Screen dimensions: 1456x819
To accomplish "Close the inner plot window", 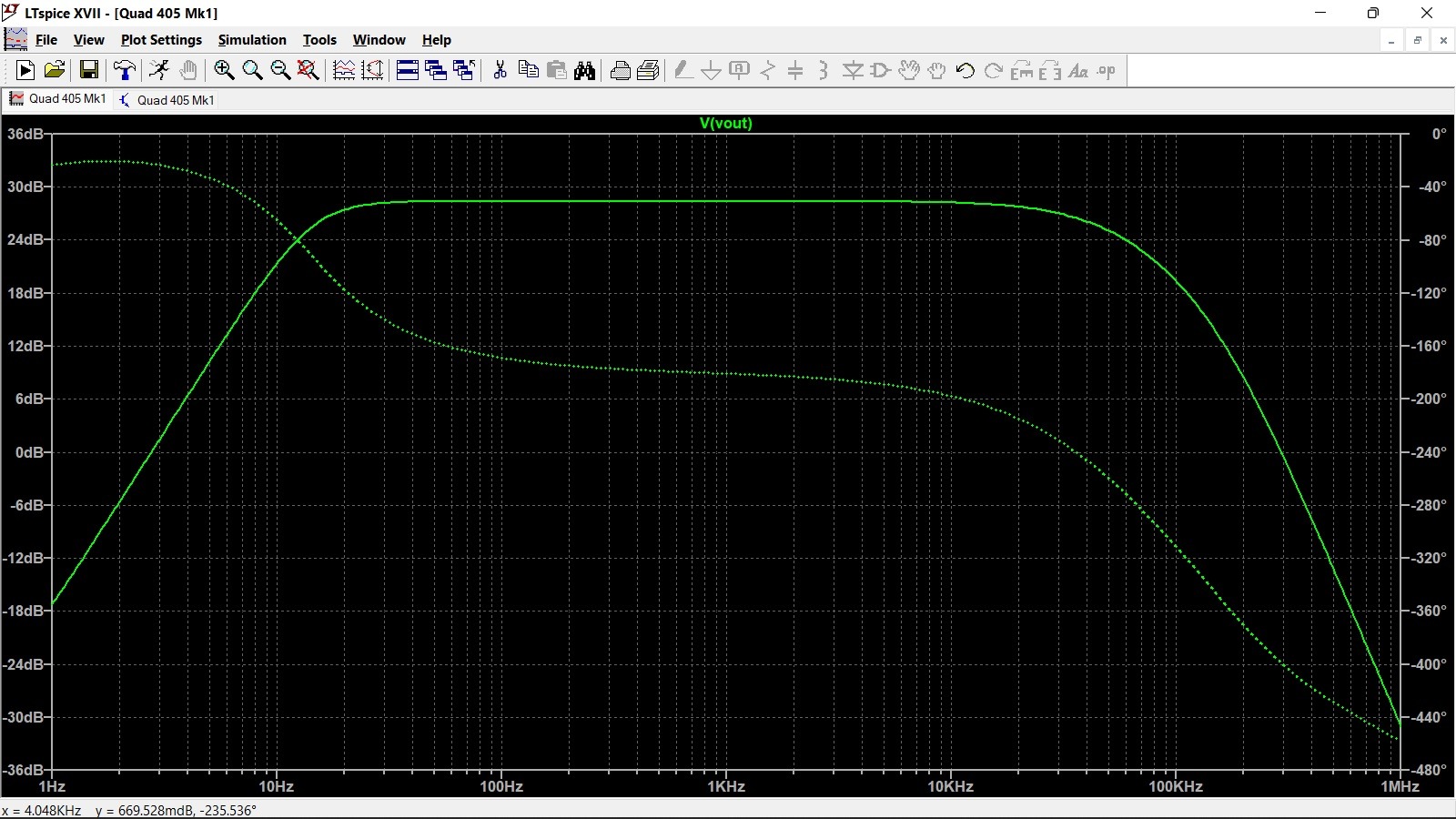I will pos(1443,40).
